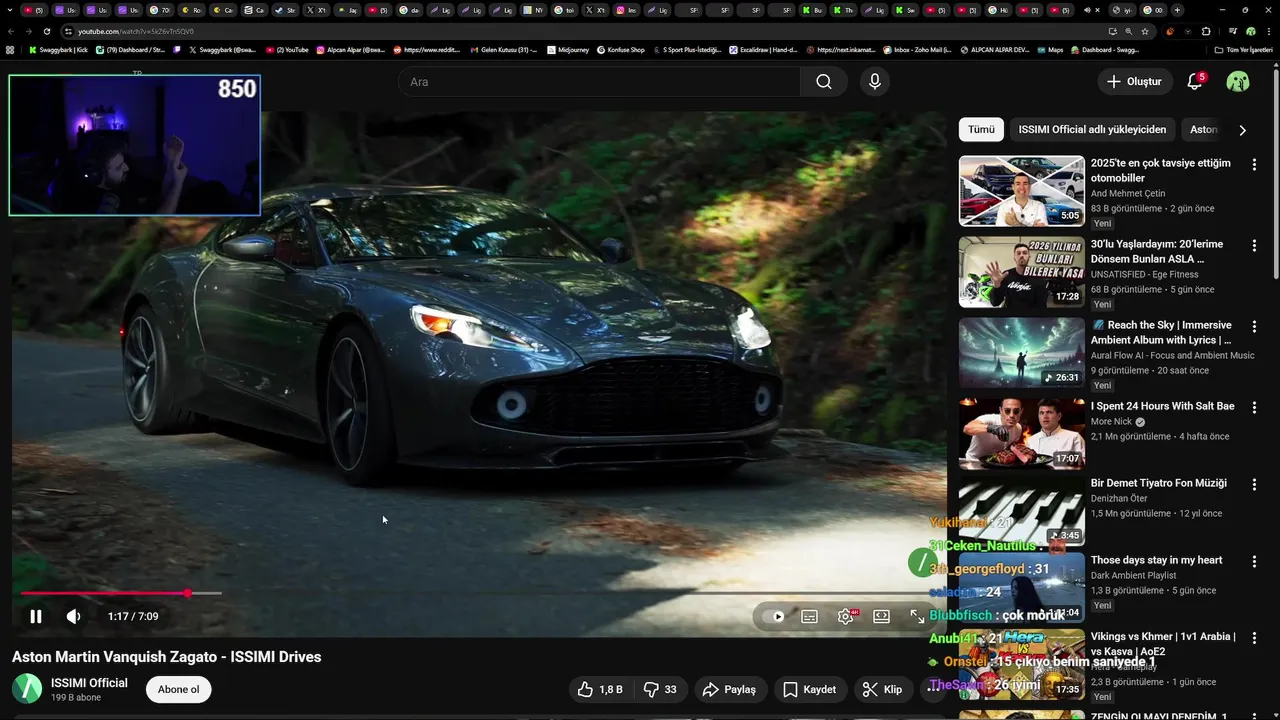Open the Excalidraw bookmark

point(763,49)
